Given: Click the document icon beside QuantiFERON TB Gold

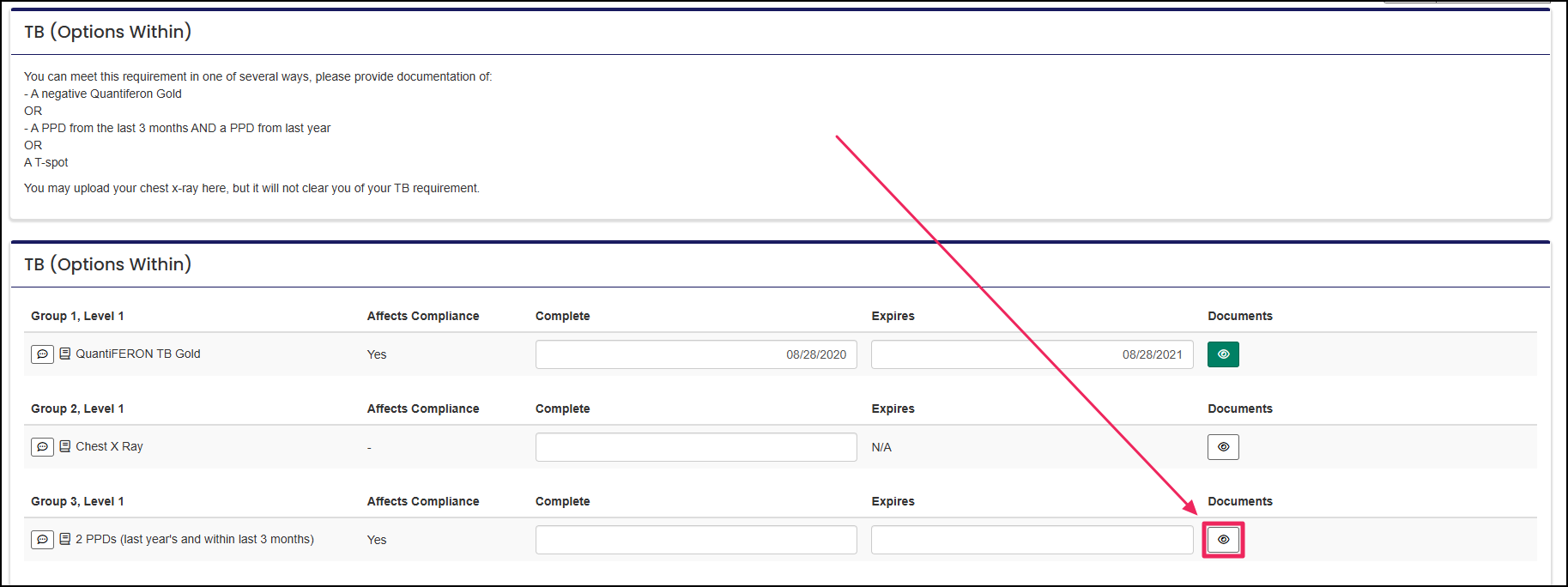Looking at the screenshot, I should (x=65, y=354).
